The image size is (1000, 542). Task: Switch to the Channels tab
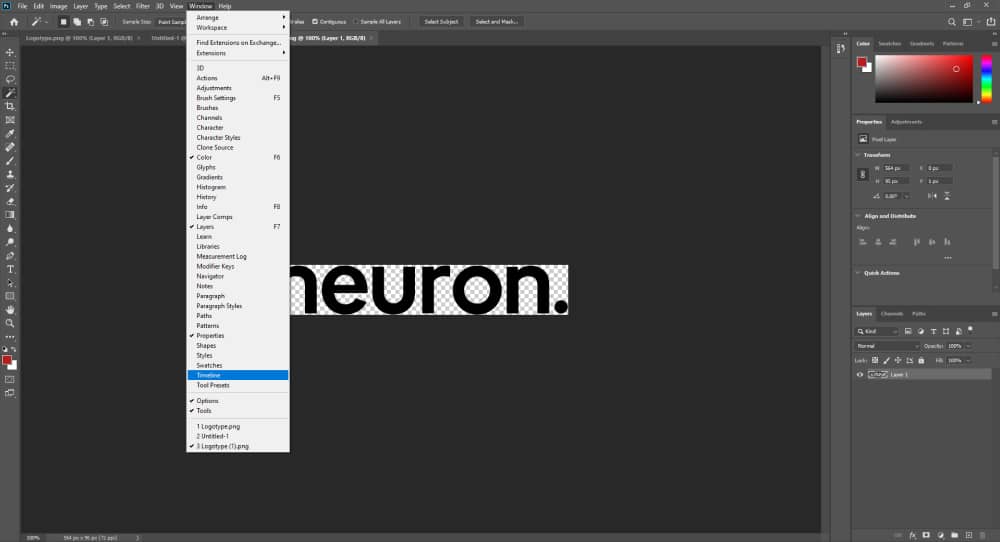point(892,314)
